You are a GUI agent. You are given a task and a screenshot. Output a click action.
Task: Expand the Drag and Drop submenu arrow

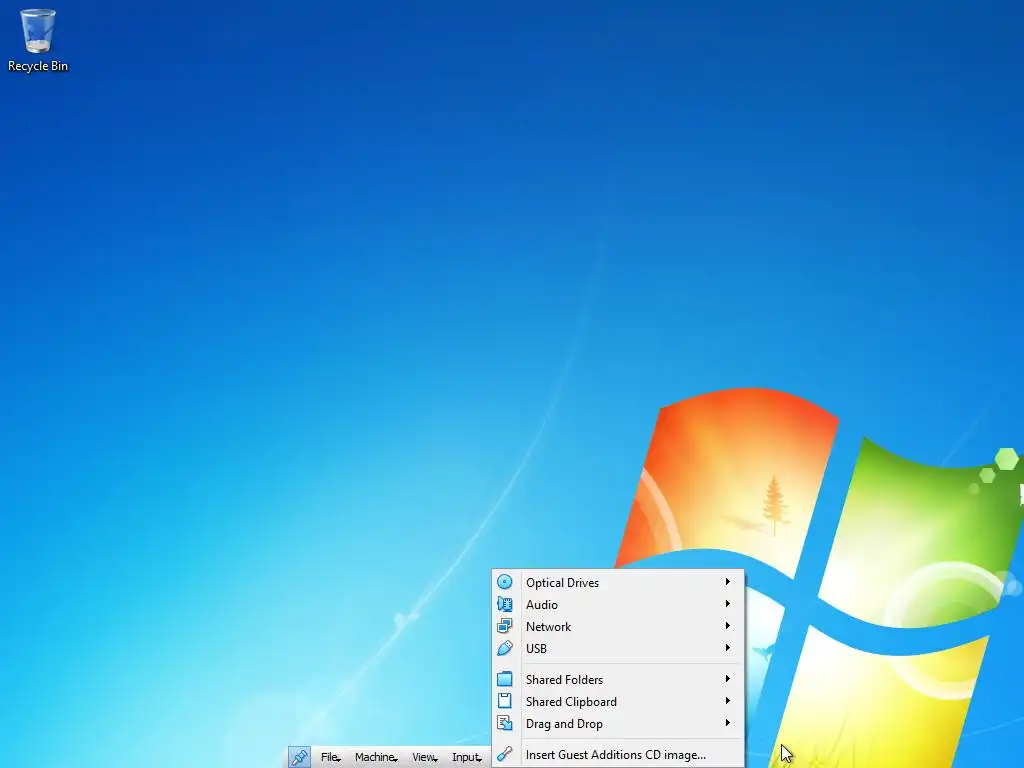tap(728, 723)
